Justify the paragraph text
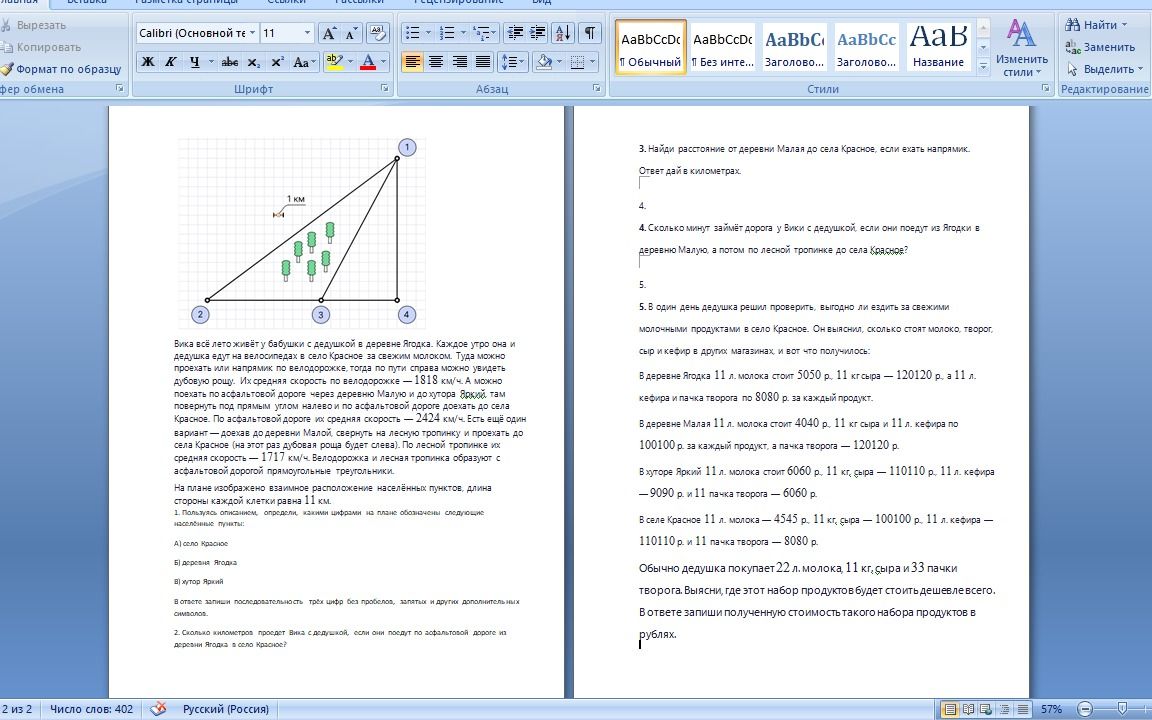 (483, 62)
